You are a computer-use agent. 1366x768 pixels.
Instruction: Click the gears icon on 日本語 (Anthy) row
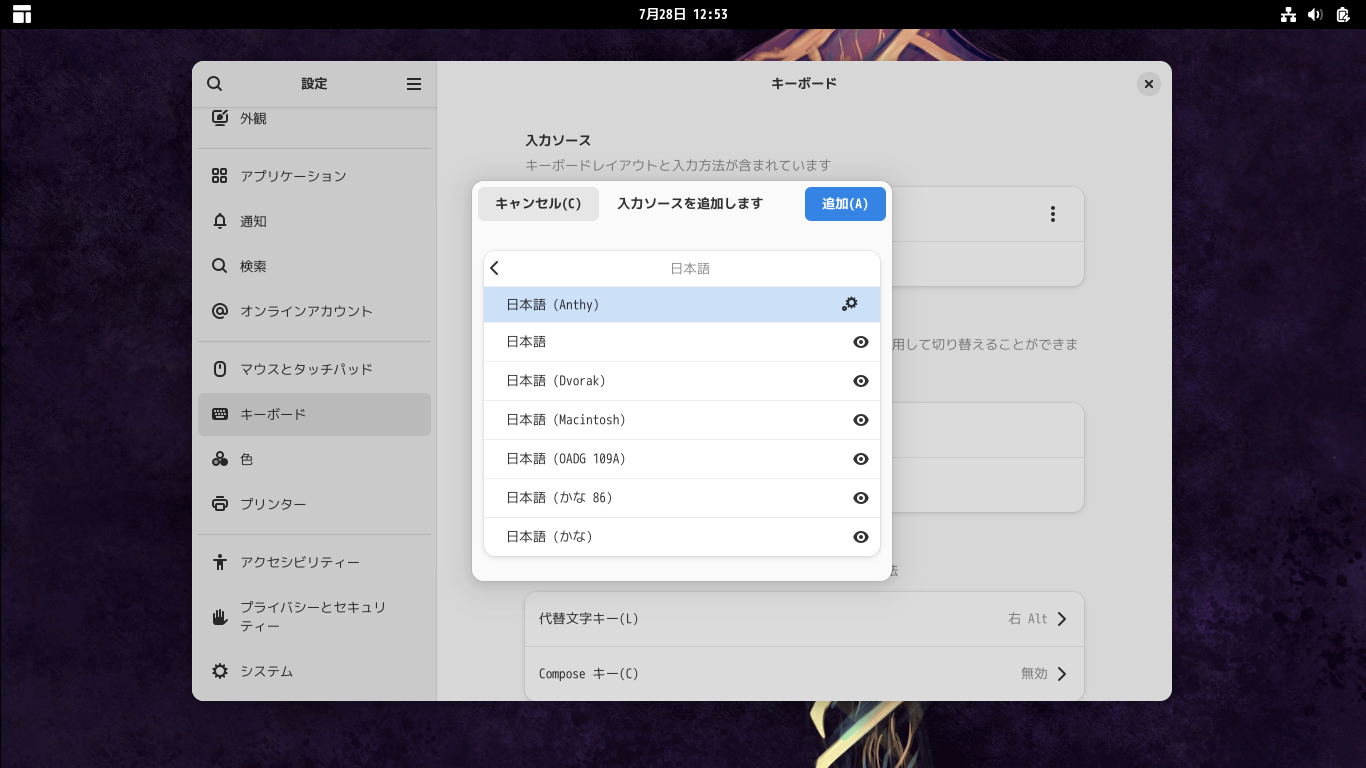pos(850,304)
